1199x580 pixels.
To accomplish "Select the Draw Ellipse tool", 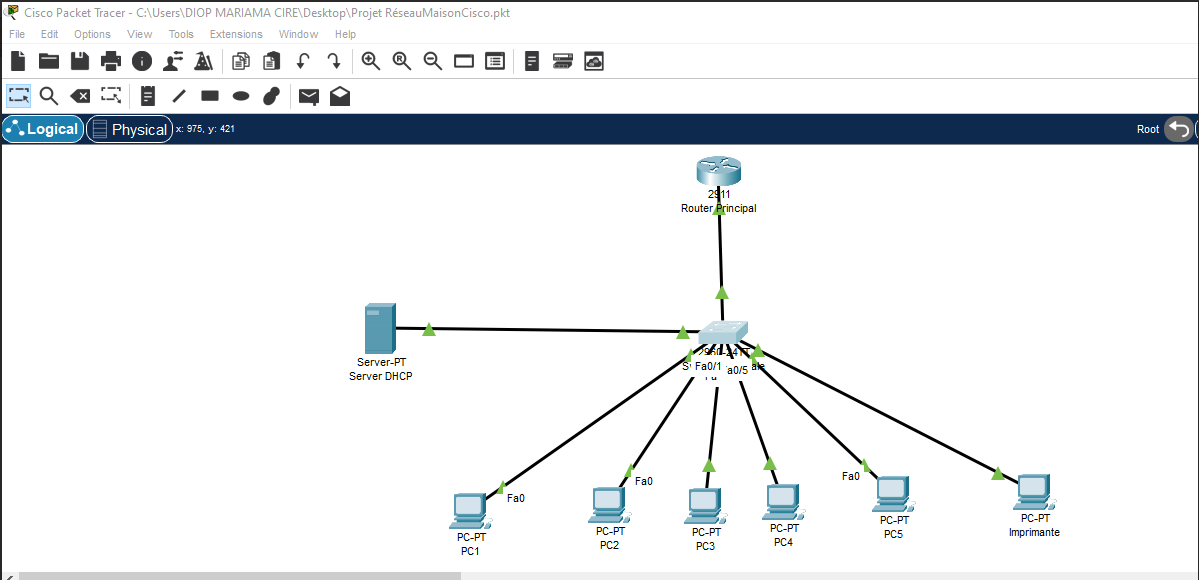I will (x=241, y=96).
